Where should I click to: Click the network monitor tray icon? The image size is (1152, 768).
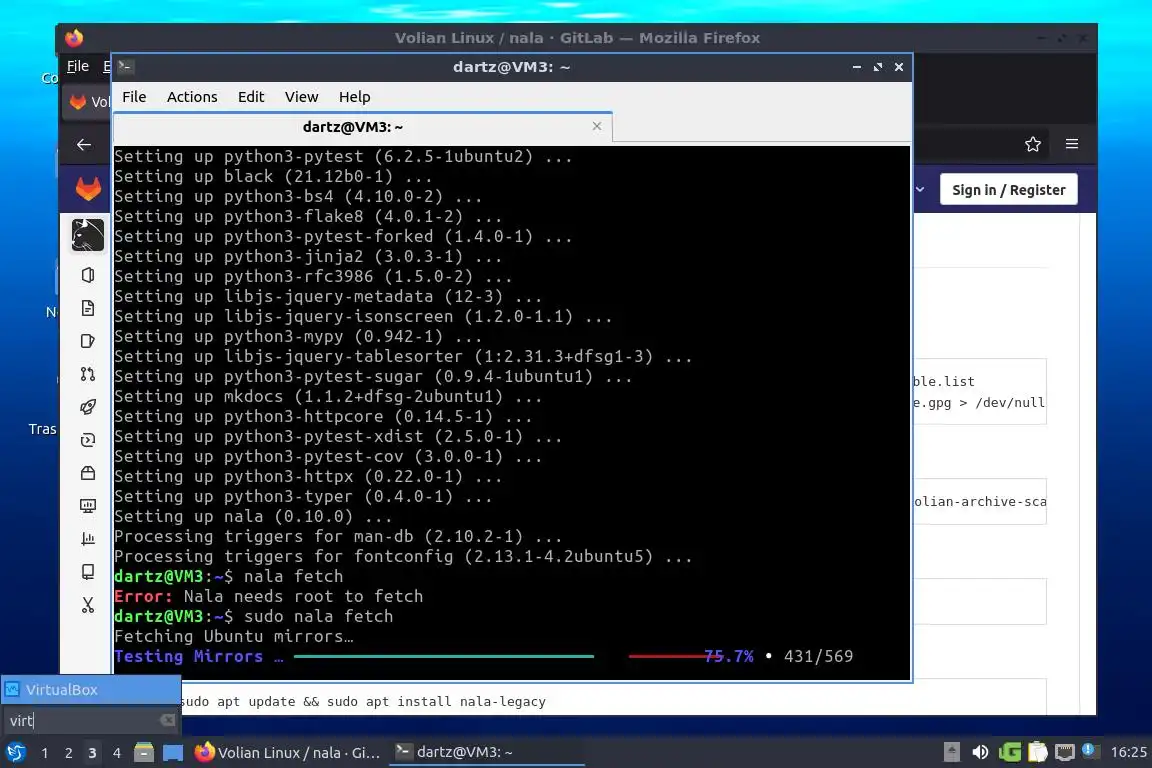pos(1065,752)
